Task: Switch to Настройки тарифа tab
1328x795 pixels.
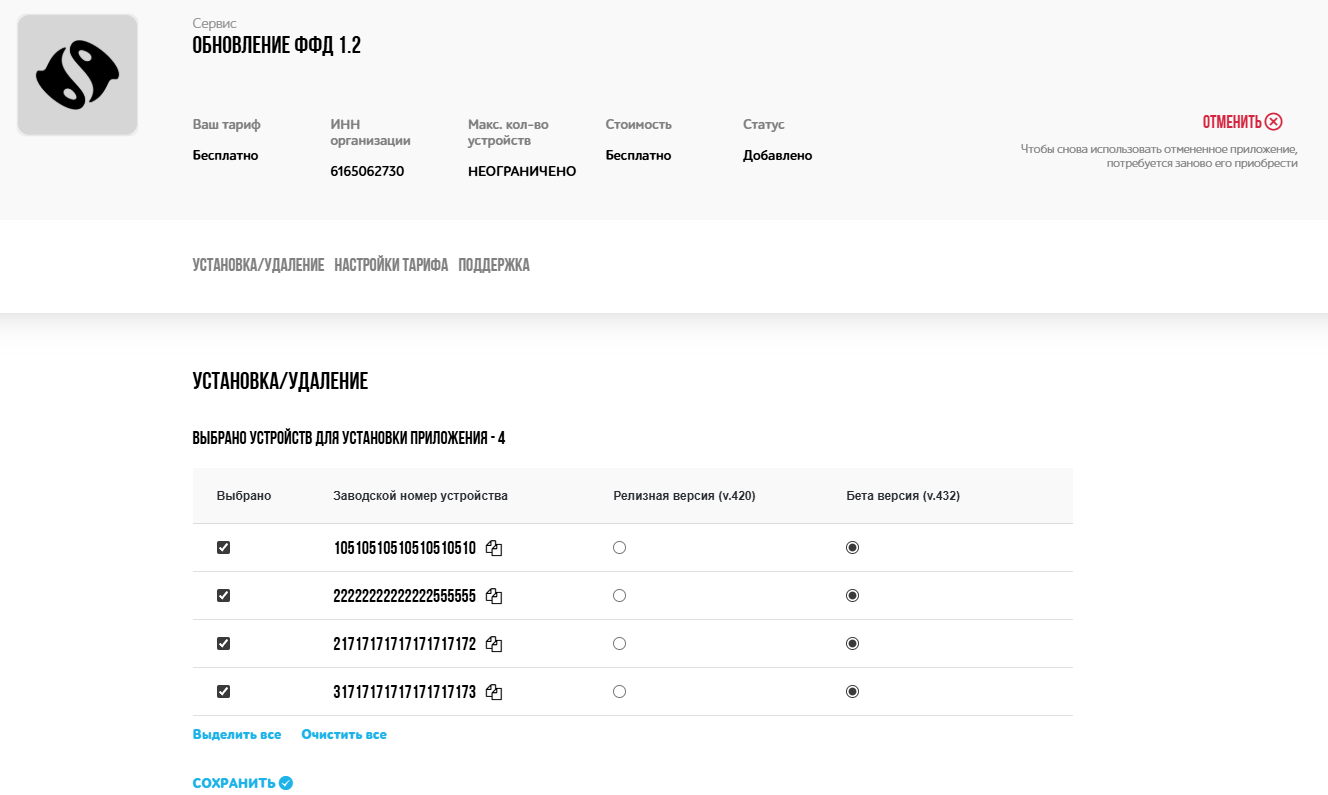Action: point(391,265)
